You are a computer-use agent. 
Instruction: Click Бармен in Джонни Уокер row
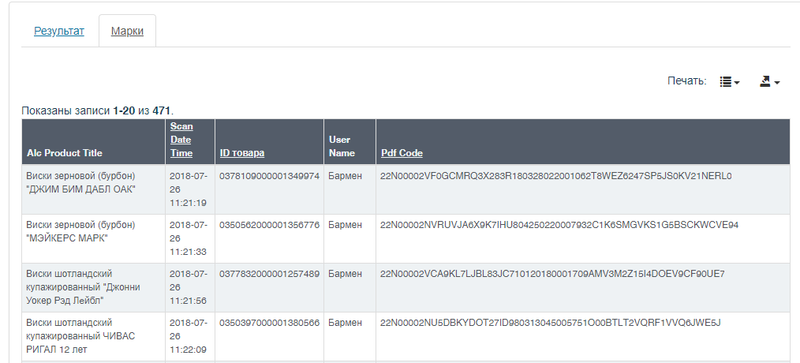pyautogui.click(x=345, y=274)
